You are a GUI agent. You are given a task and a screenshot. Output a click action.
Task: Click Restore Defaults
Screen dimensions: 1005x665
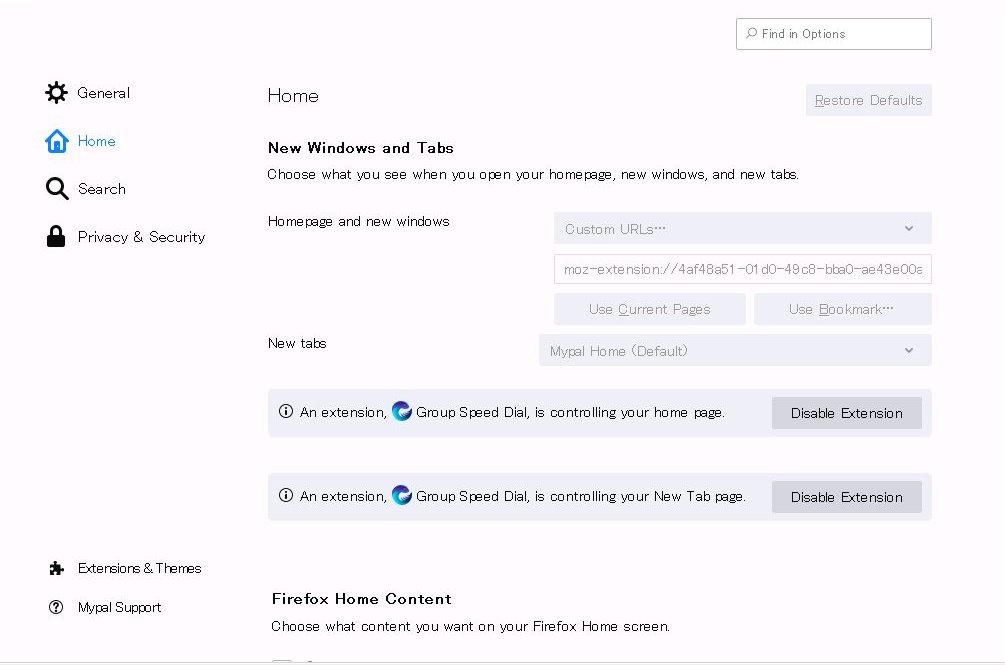tap(867, 100)
